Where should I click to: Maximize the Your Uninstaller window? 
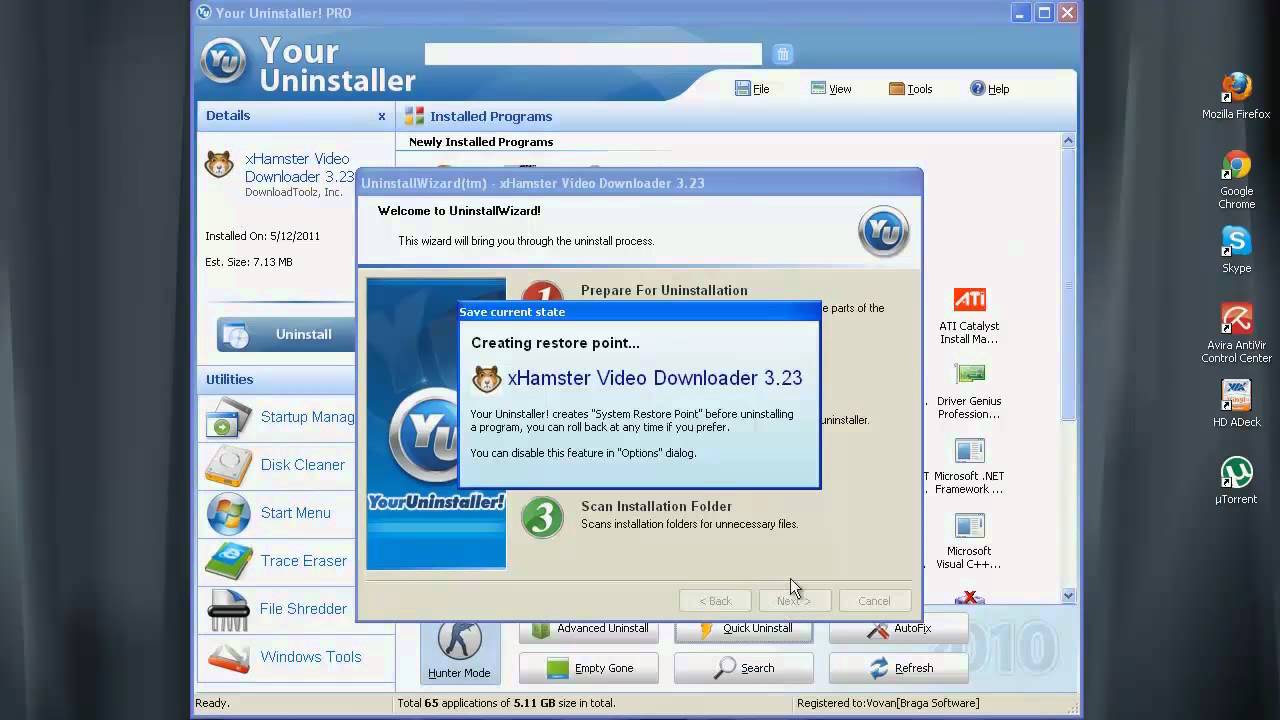(1044, 13)
